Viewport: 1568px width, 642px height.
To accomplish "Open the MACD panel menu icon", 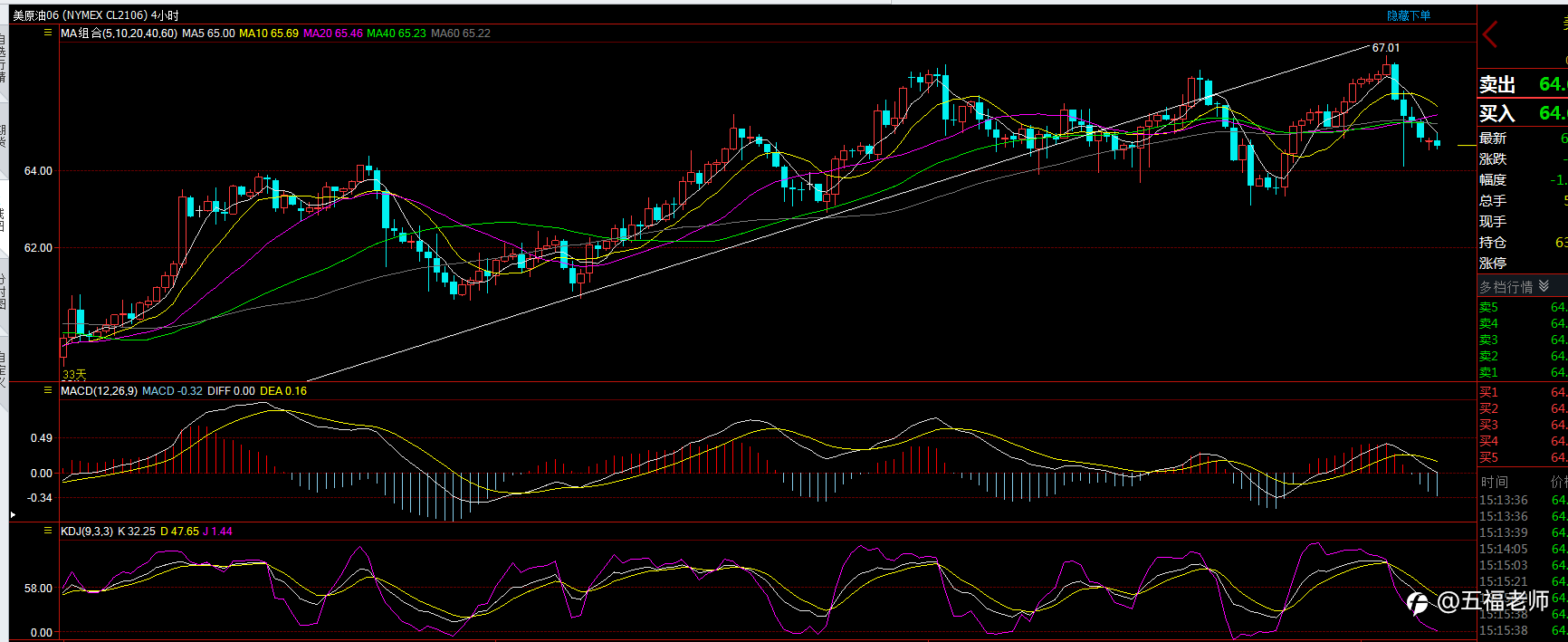I will [48, 390].
